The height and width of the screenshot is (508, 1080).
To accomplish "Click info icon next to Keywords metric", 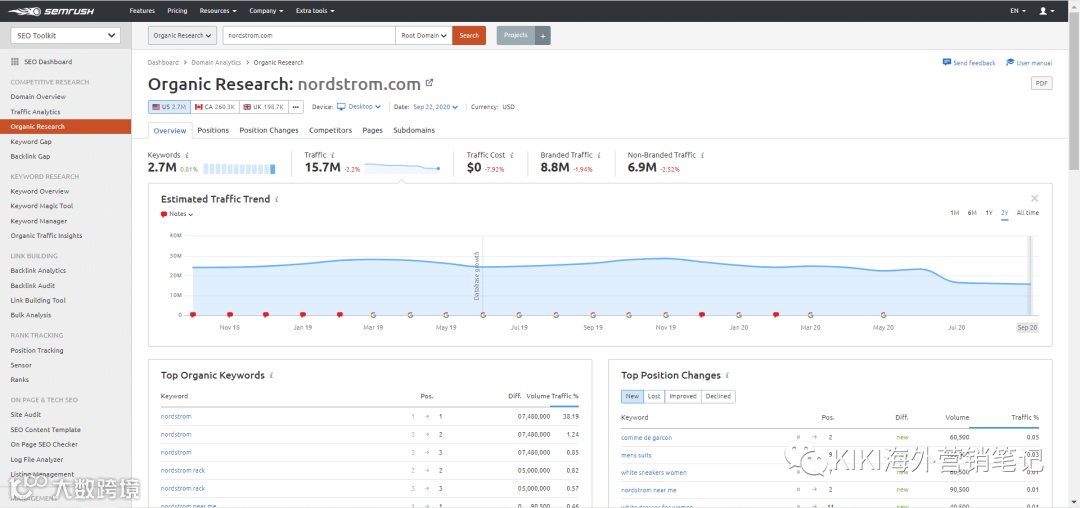I will pyautogui.click(x=187, y=156).
